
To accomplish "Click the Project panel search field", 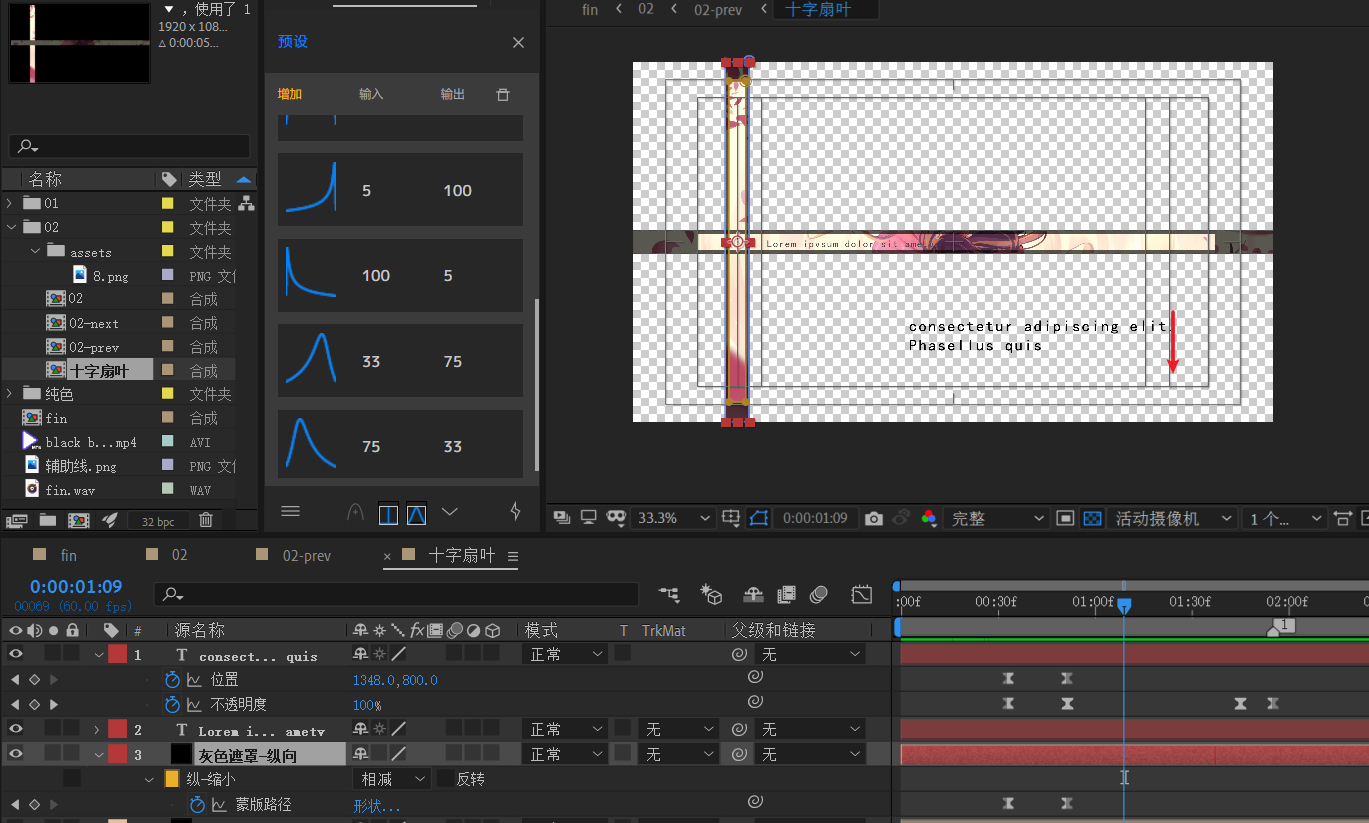I will (x=130, y=146).
